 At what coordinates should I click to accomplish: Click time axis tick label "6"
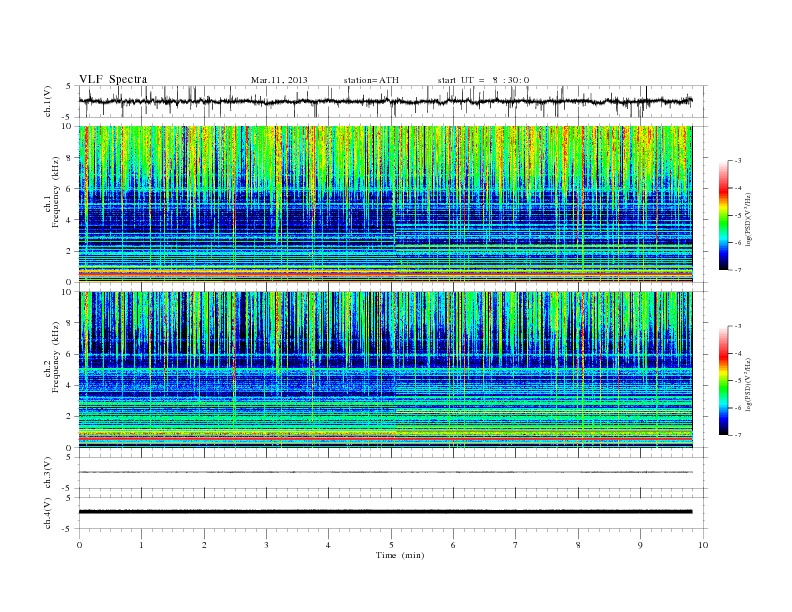point(453,545)
